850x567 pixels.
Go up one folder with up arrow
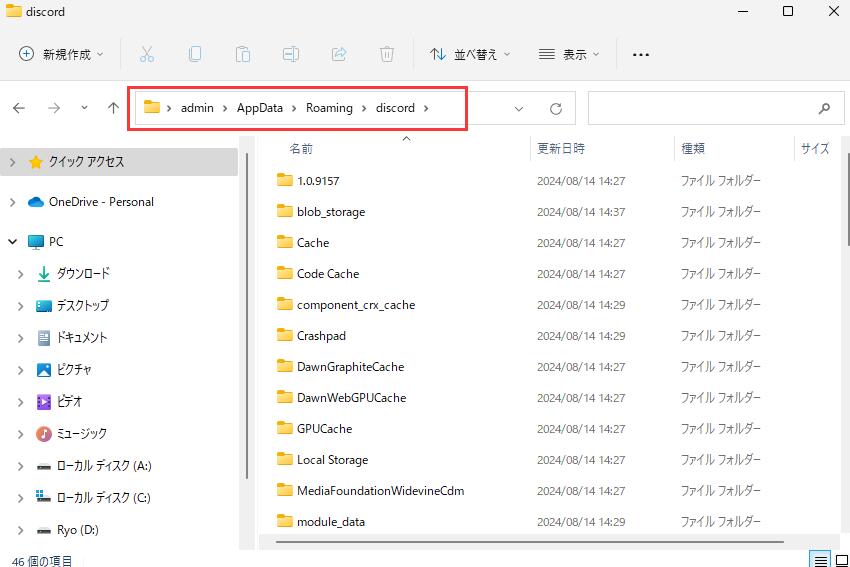(x=113, y=108)
